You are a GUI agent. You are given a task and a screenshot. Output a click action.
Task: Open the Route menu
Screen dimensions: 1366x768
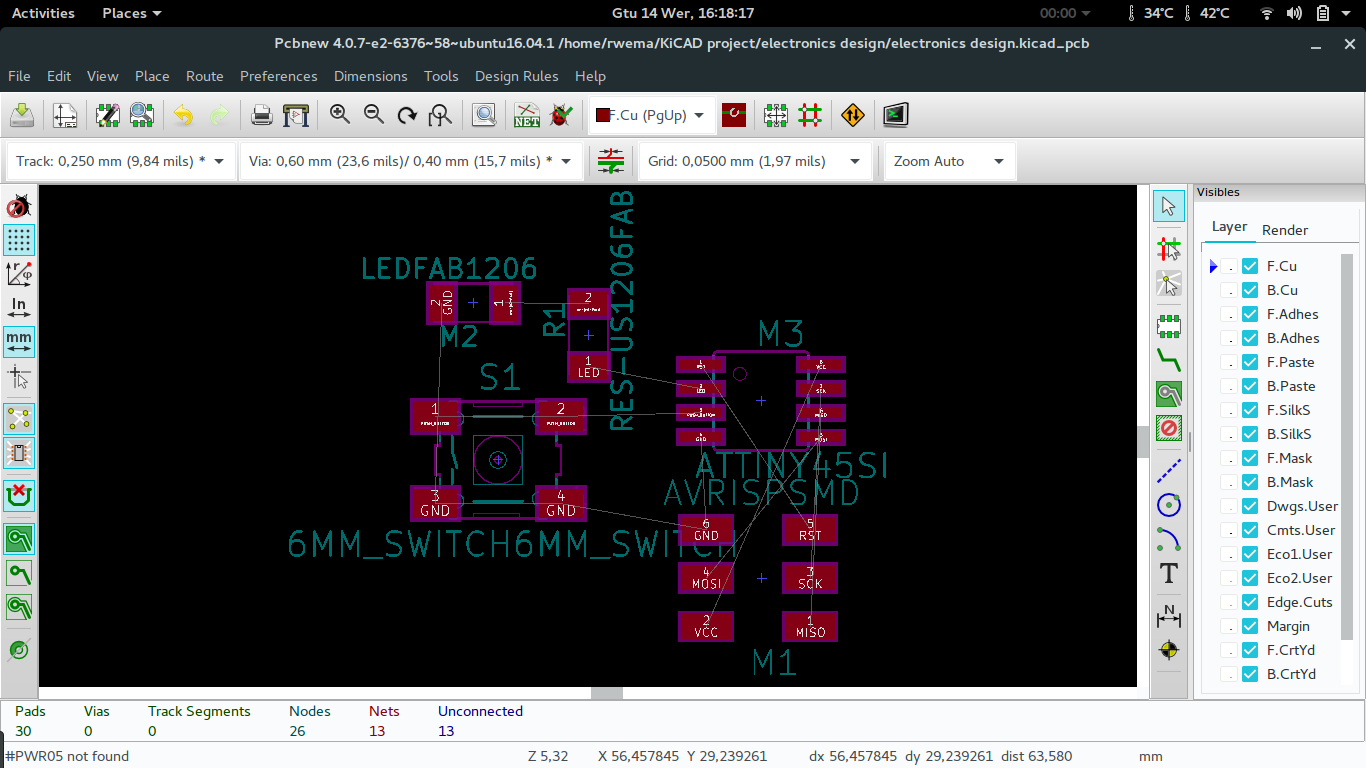point(204,76)
